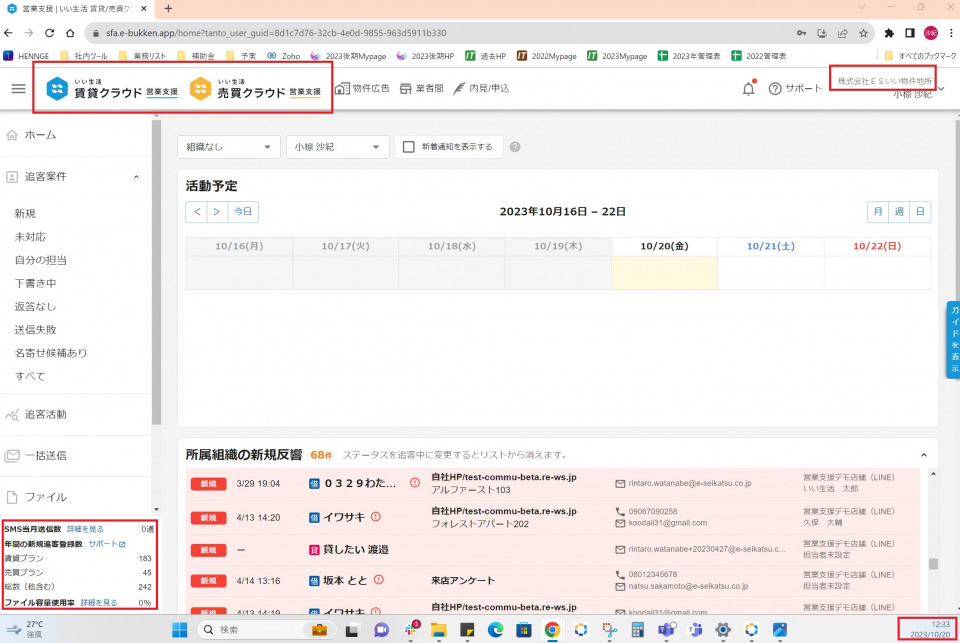Expand the user account dropdown for 小椋 沙紀
The image size is (960, 643).
pyautogui.click(x=941, y=89)
